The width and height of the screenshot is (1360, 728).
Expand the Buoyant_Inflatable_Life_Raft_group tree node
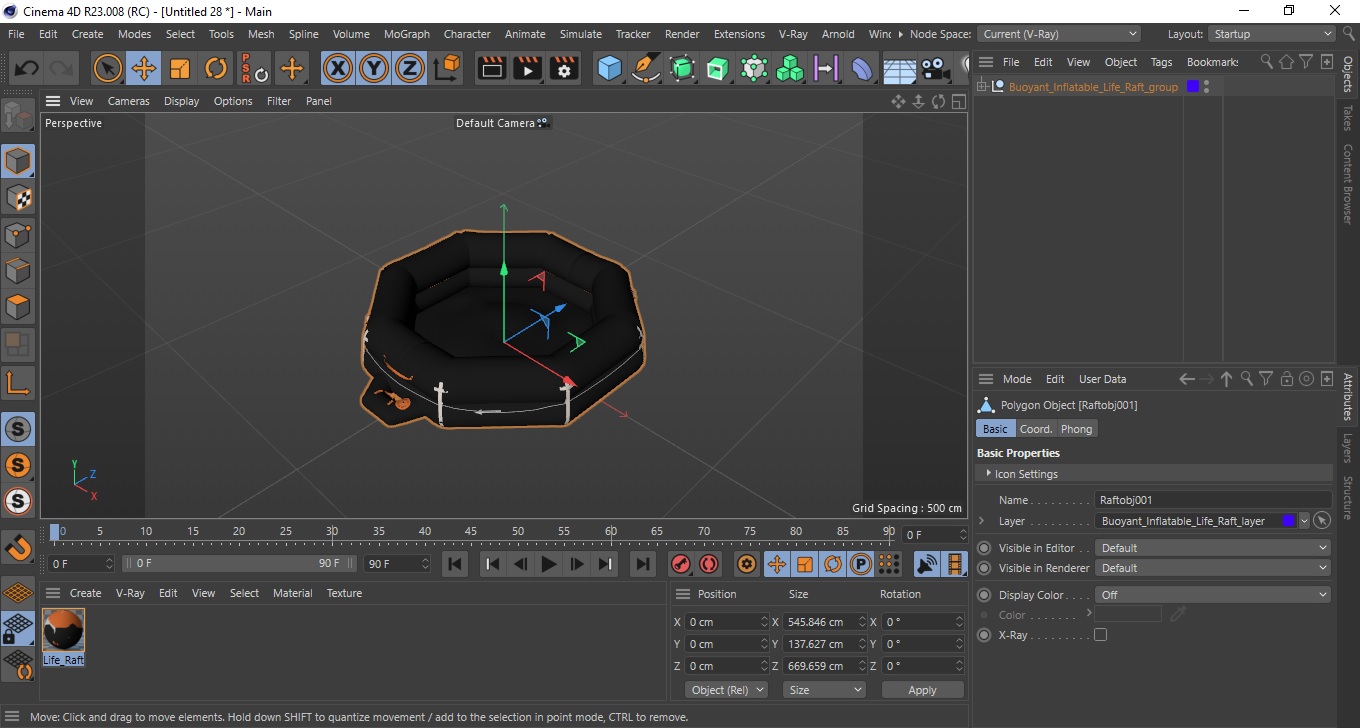[x=982, y=87]
